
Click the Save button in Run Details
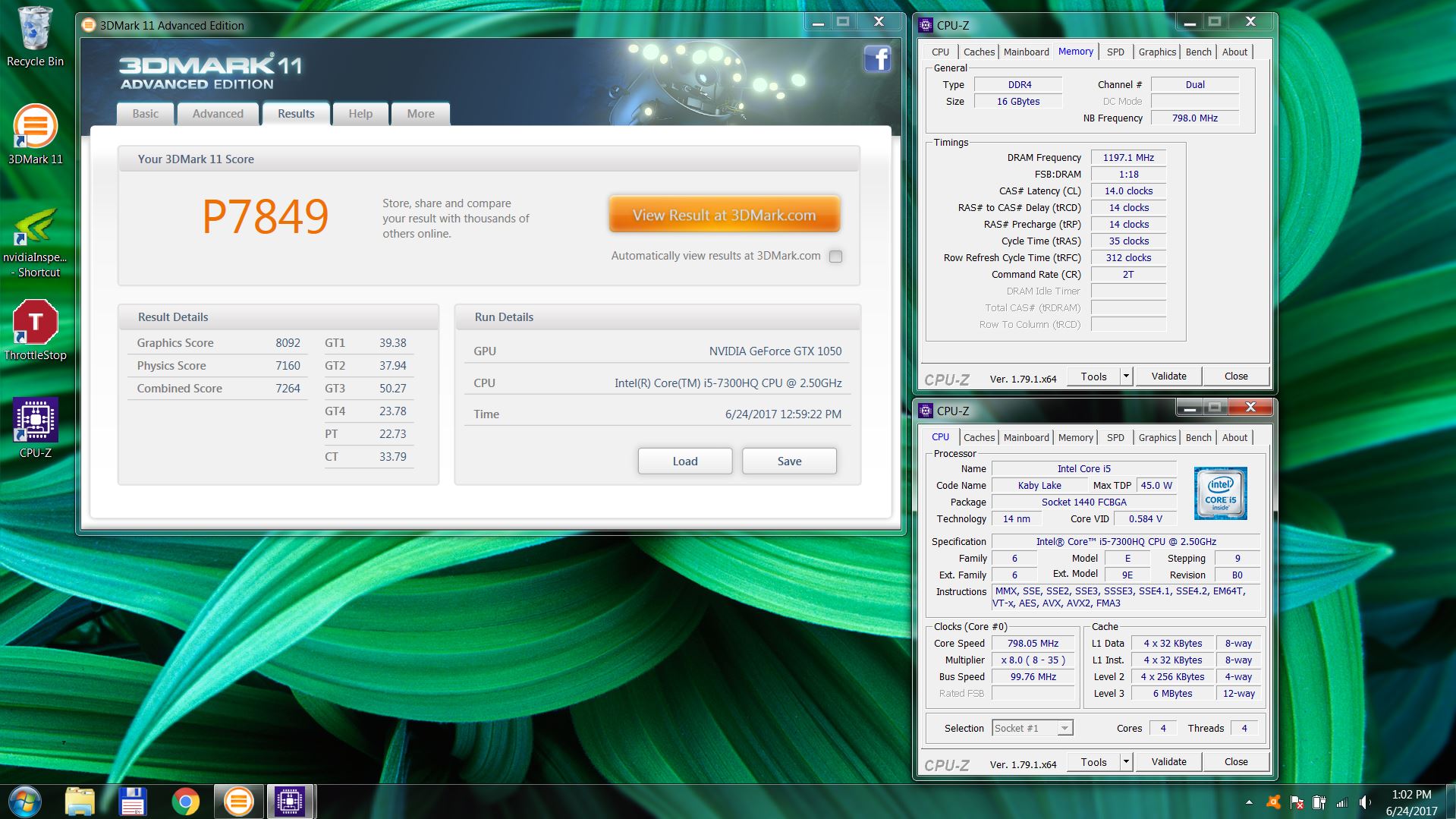789,461
